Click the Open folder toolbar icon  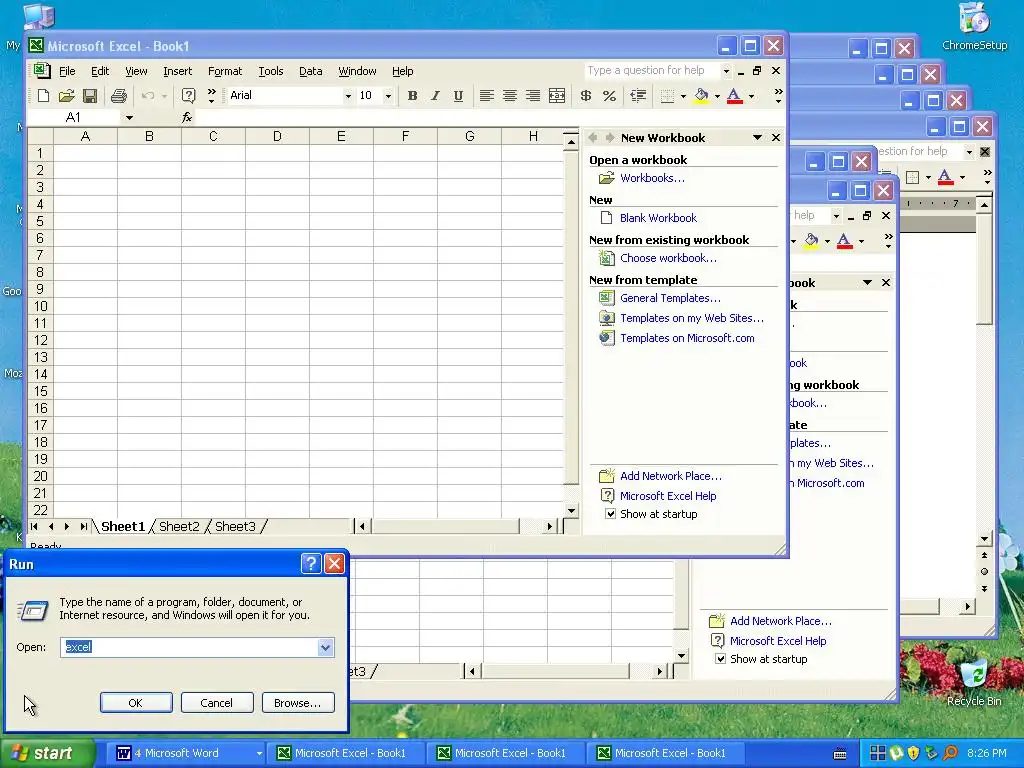pyautogui.click(x=66, y=96)
